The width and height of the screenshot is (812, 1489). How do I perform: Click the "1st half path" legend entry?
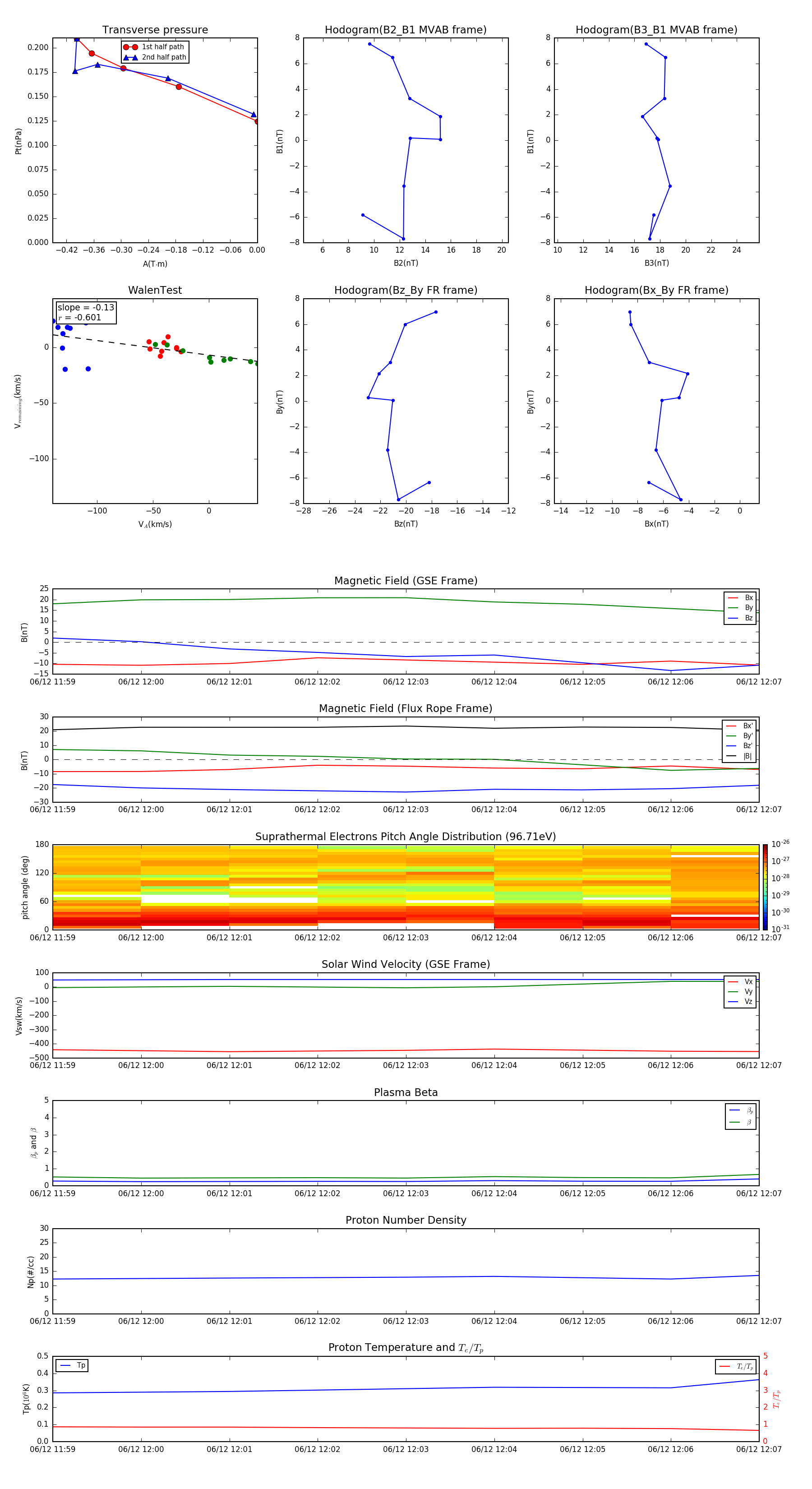[154, 47]
